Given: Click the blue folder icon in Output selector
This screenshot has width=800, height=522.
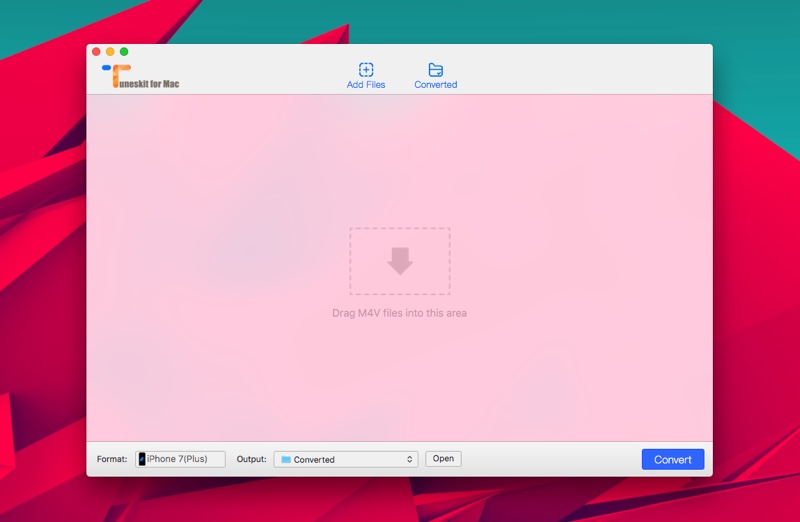Looking at the screenshot, I should (x=286, y=459).
